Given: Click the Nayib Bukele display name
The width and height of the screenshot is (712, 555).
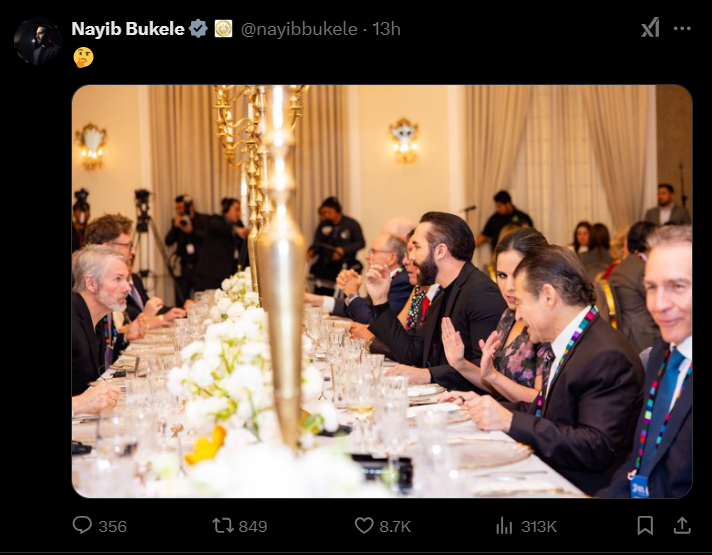Looking at the screenshot, I should click(127, 29).
